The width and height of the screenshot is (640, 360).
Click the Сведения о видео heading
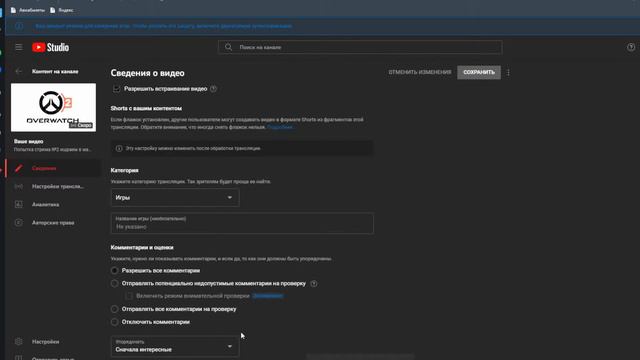(x=147, y=73)
